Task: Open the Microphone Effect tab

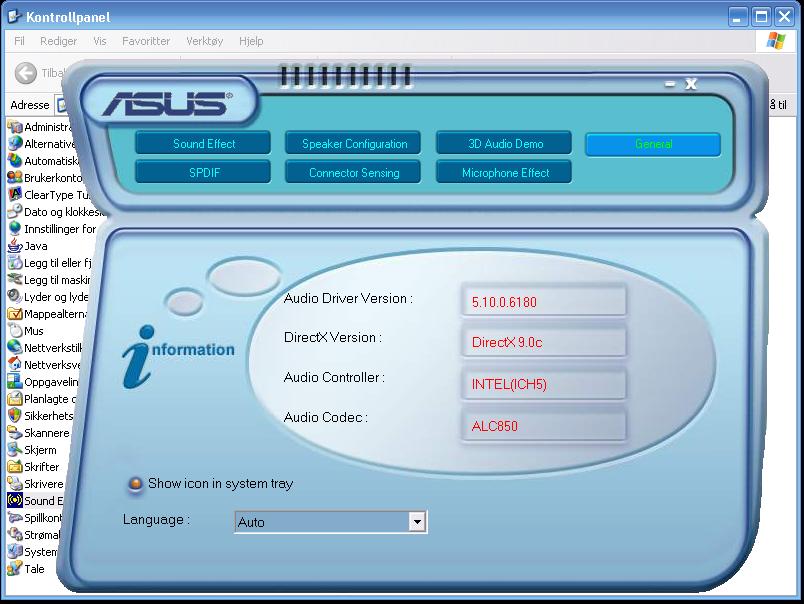Action: coord(504,172)
